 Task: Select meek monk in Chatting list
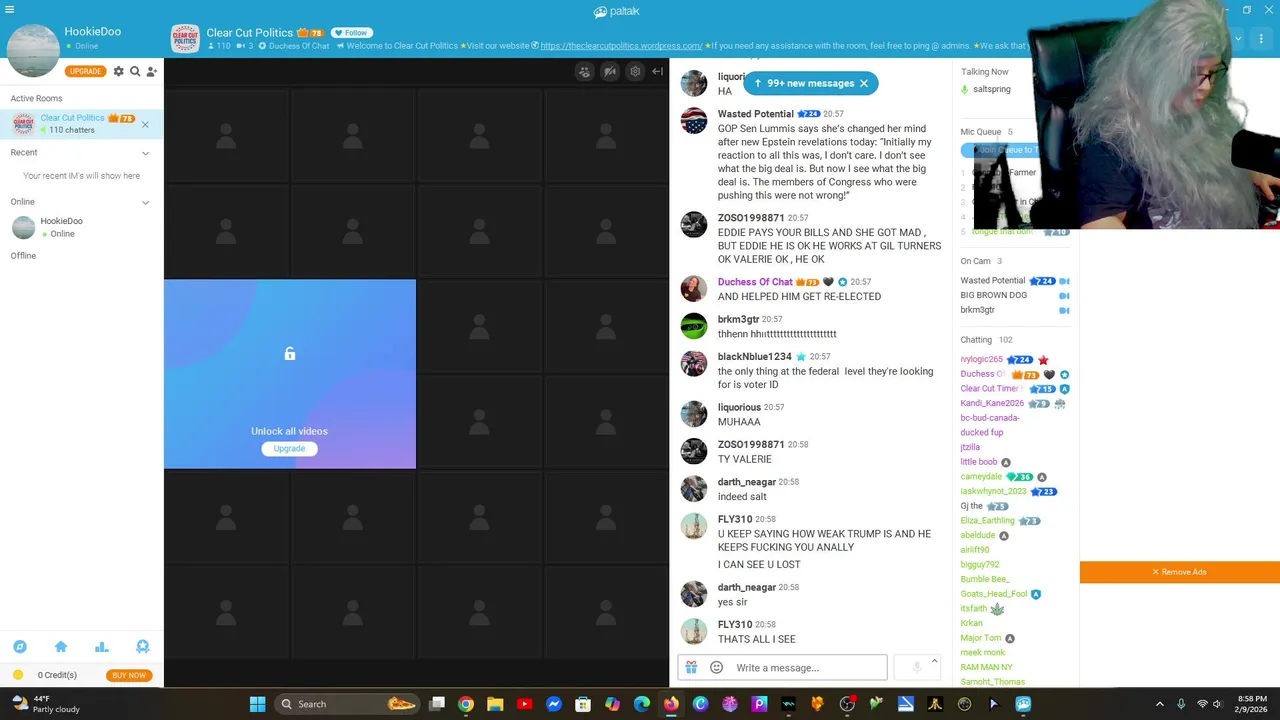click(x=982, y=652)
